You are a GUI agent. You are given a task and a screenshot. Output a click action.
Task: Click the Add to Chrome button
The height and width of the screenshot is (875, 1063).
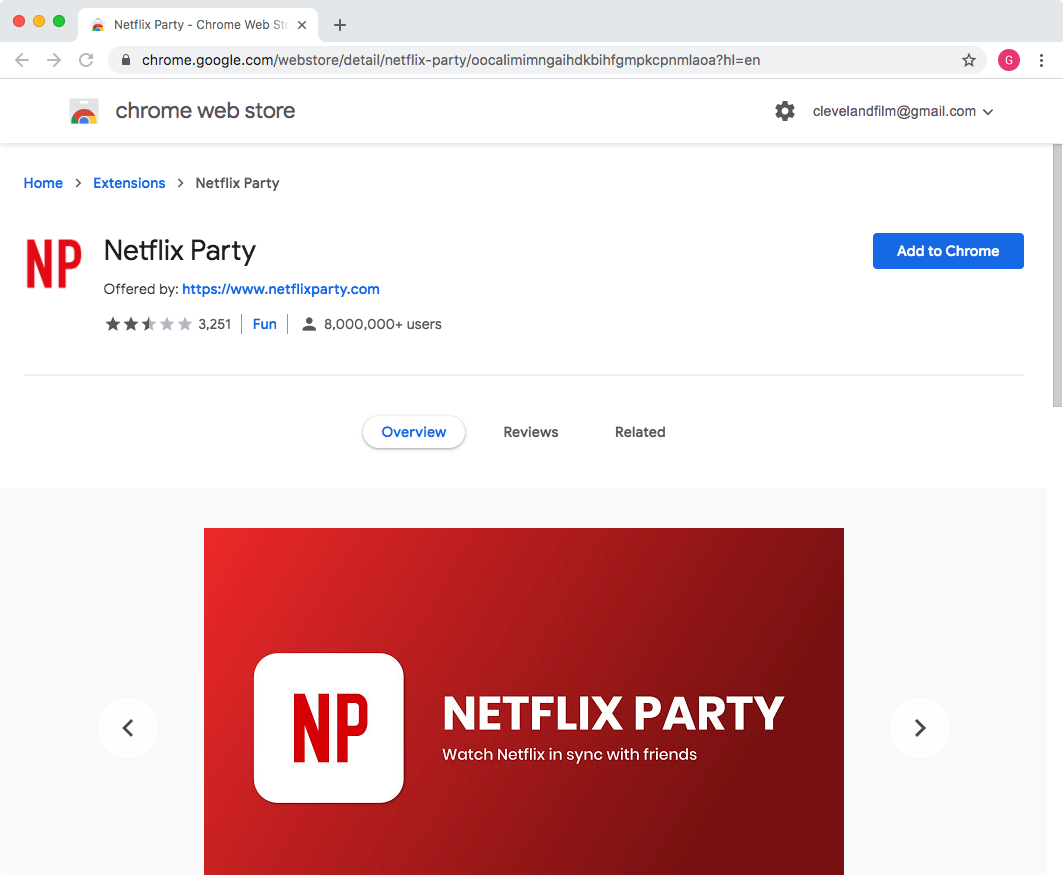(947, 251)
